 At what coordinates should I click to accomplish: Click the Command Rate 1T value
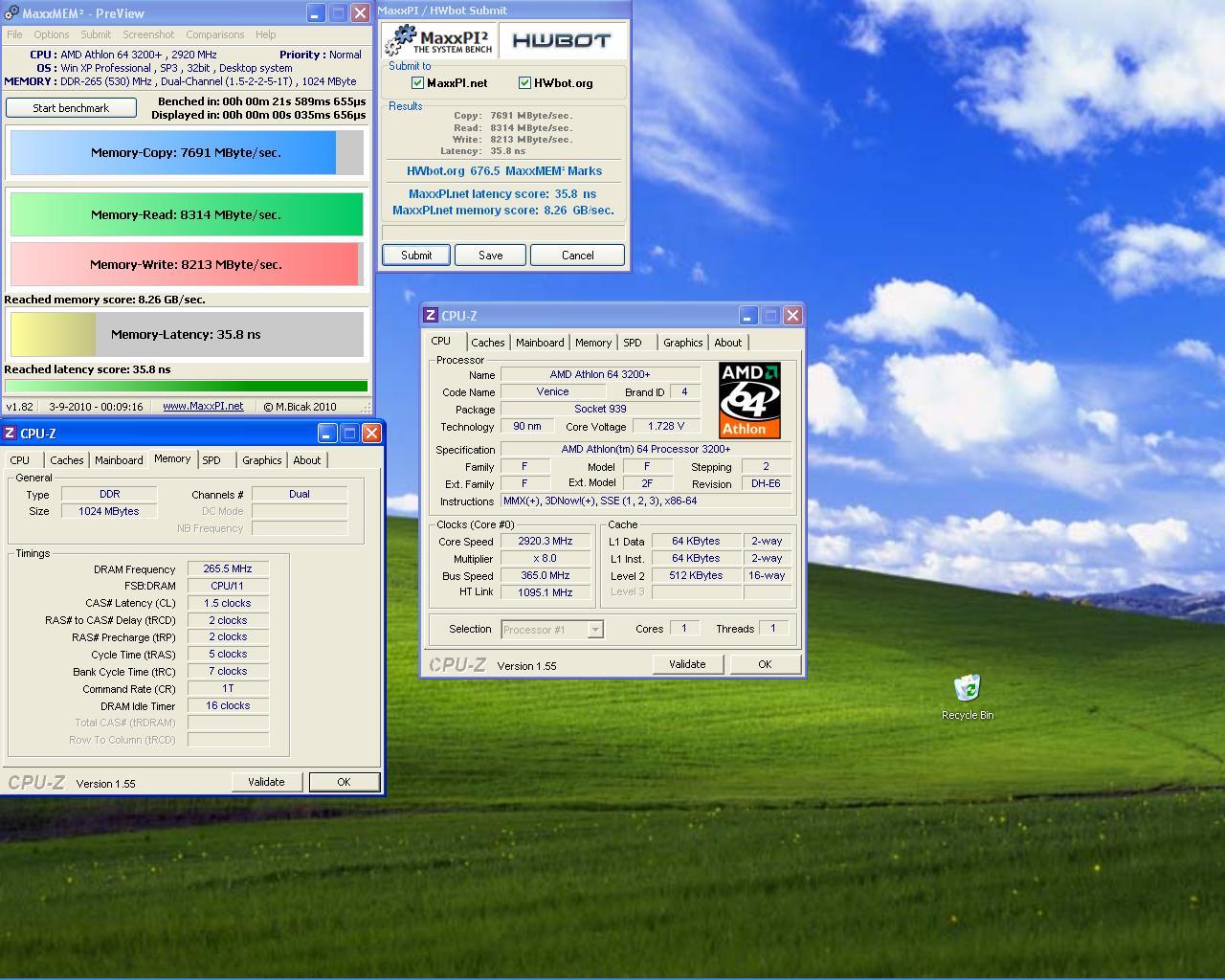pyautogui.click(x=228, y=688)
